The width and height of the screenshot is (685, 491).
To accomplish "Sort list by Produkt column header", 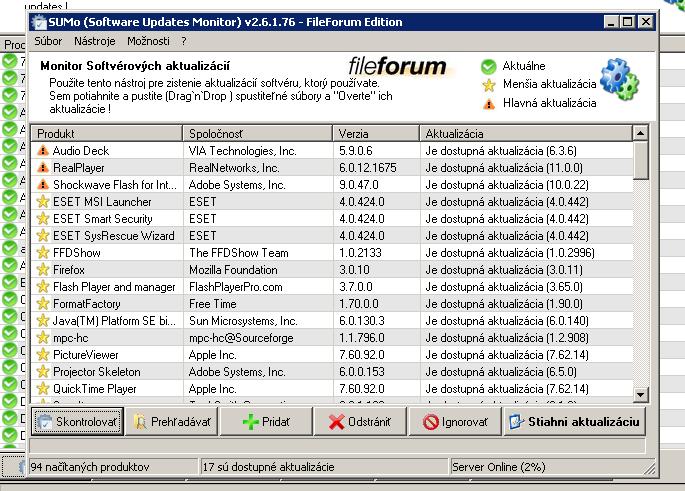I will click(x=107, y=133).
